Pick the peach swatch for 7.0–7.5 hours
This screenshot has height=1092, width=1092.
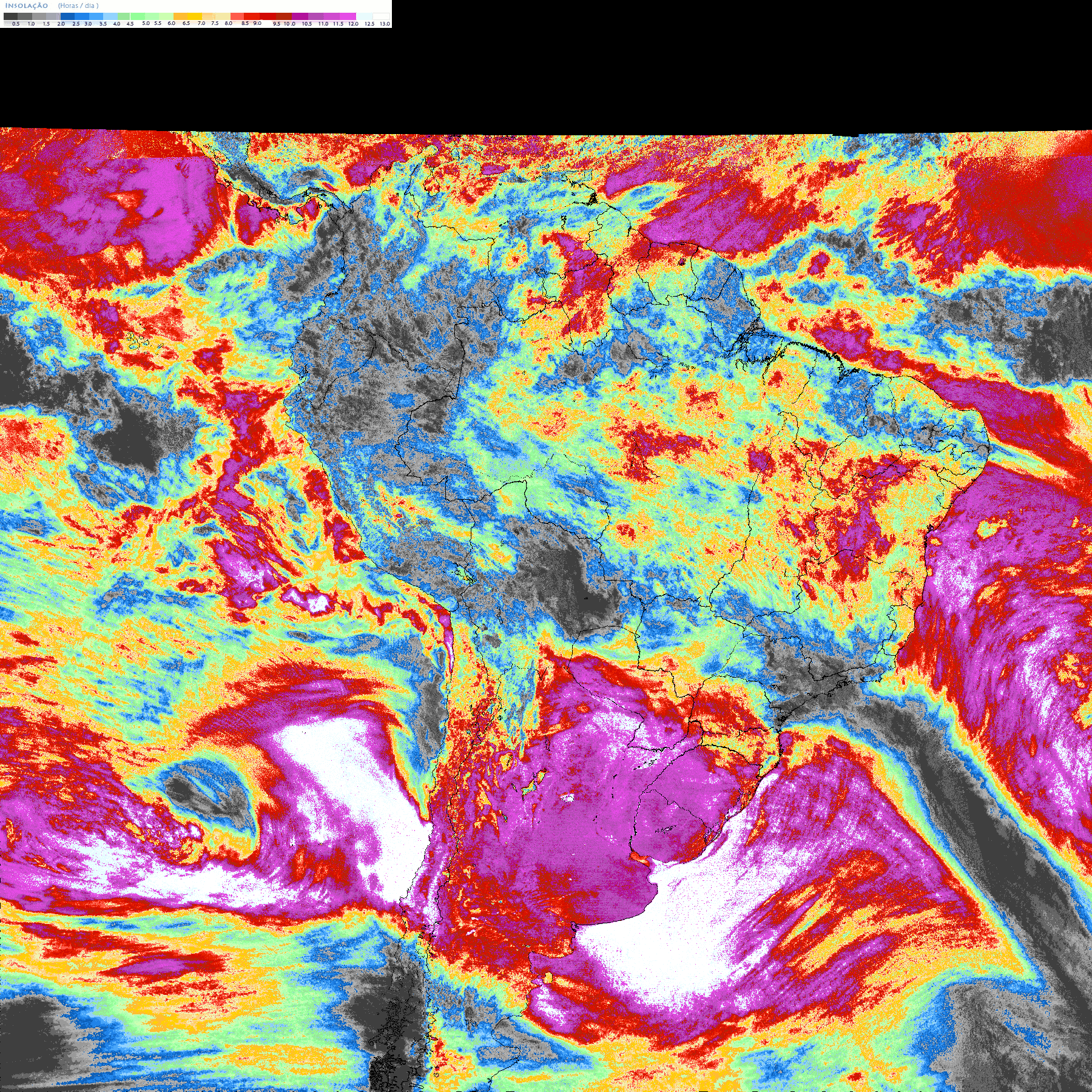pos(208,16)
